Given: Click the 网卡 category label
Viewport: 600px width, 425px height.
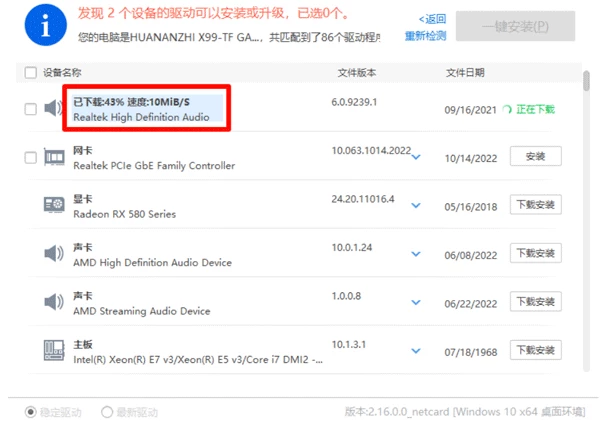Looking at the screenshot, I should pyautogui.click(x=83, y=150).
